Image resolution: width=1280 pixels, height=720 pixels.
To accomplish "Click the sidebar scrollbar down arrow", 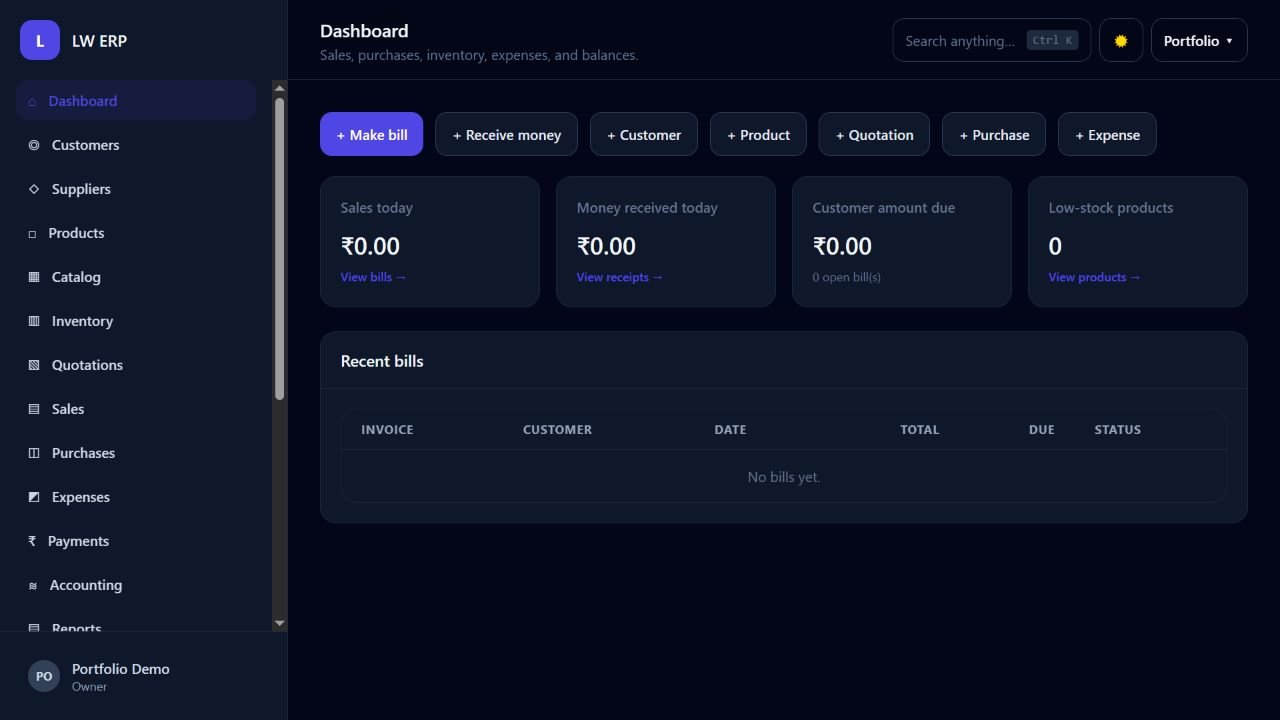I will [279, 623].
